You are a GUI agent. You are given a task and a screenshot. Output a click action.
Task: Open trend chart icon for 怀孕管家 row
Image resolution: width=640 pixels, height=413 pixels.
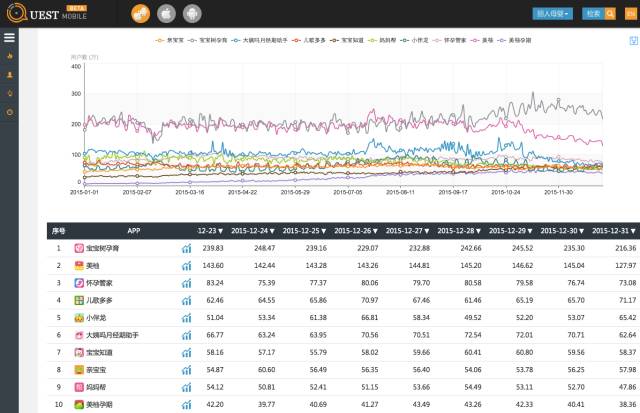[187, 283]
